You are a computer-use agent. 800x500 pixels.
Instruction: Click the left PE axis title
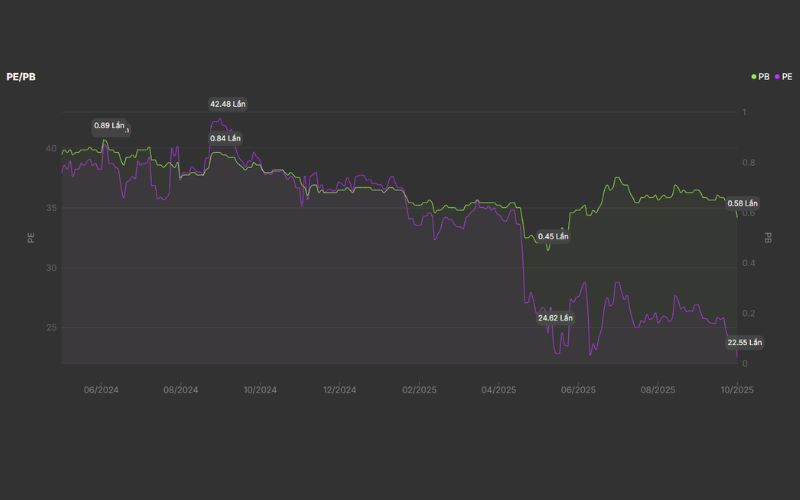coord(31,238)
